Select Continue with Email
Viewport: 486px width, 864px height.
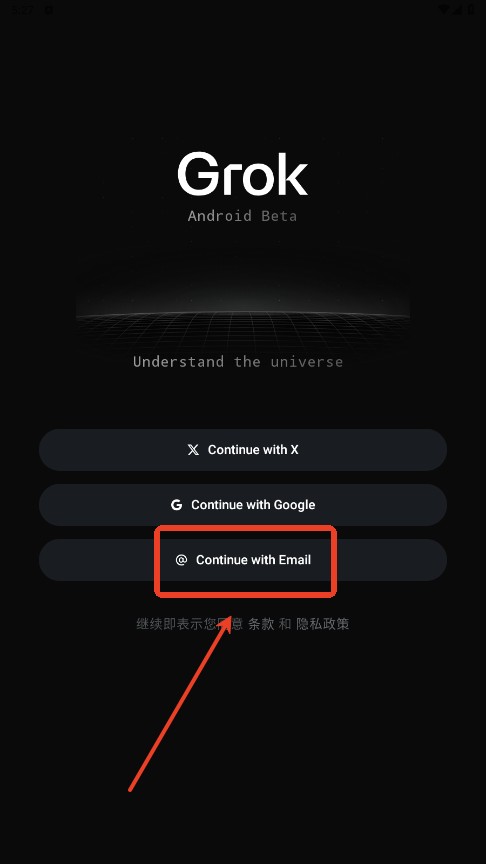pyautogui.click(x=242, y=560)
